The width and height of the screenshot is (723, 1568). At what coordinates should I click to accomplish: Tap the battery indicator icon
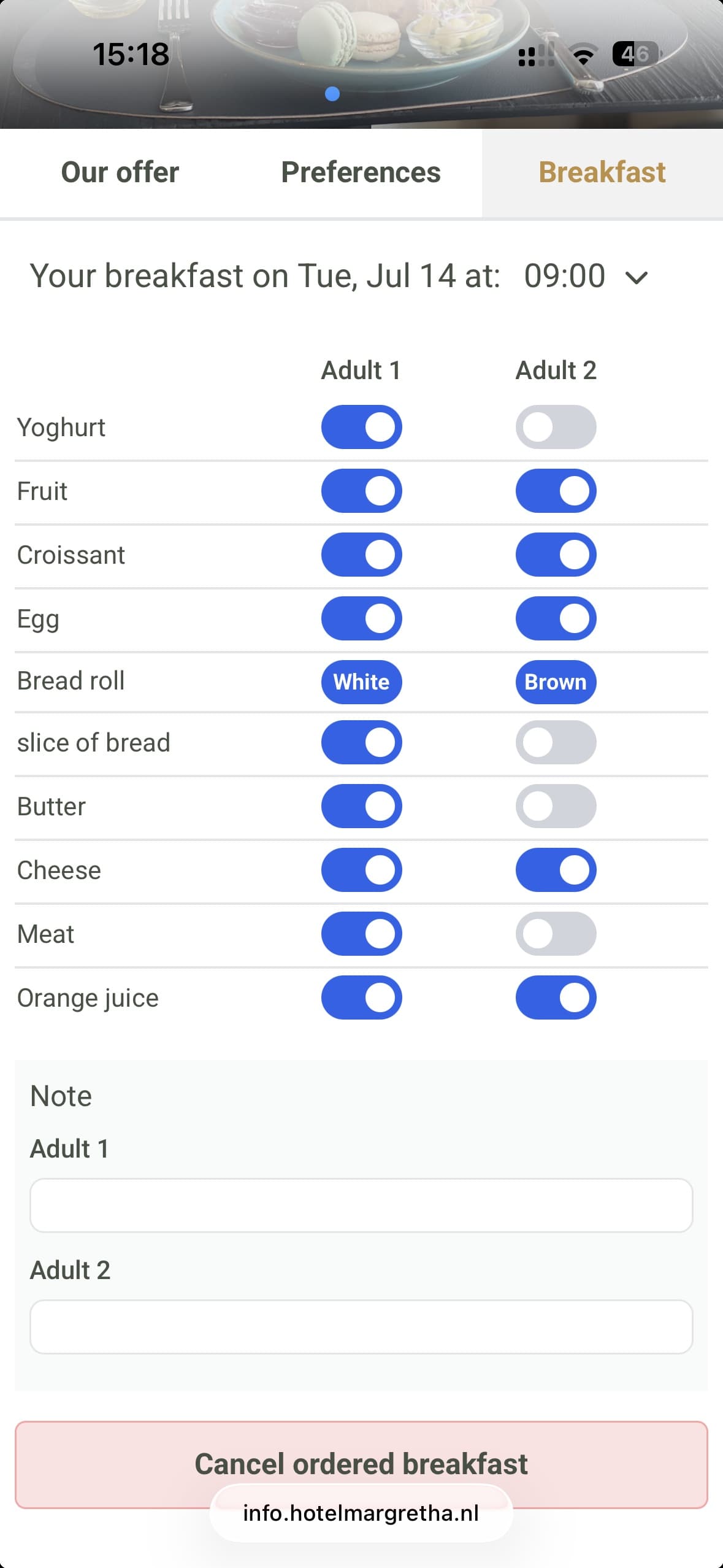[636, 55]
